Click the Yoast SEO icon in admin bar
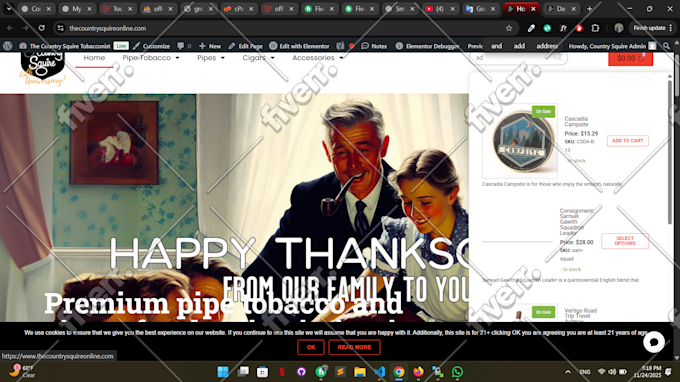 pyautogui.click(x=340, y=46)
